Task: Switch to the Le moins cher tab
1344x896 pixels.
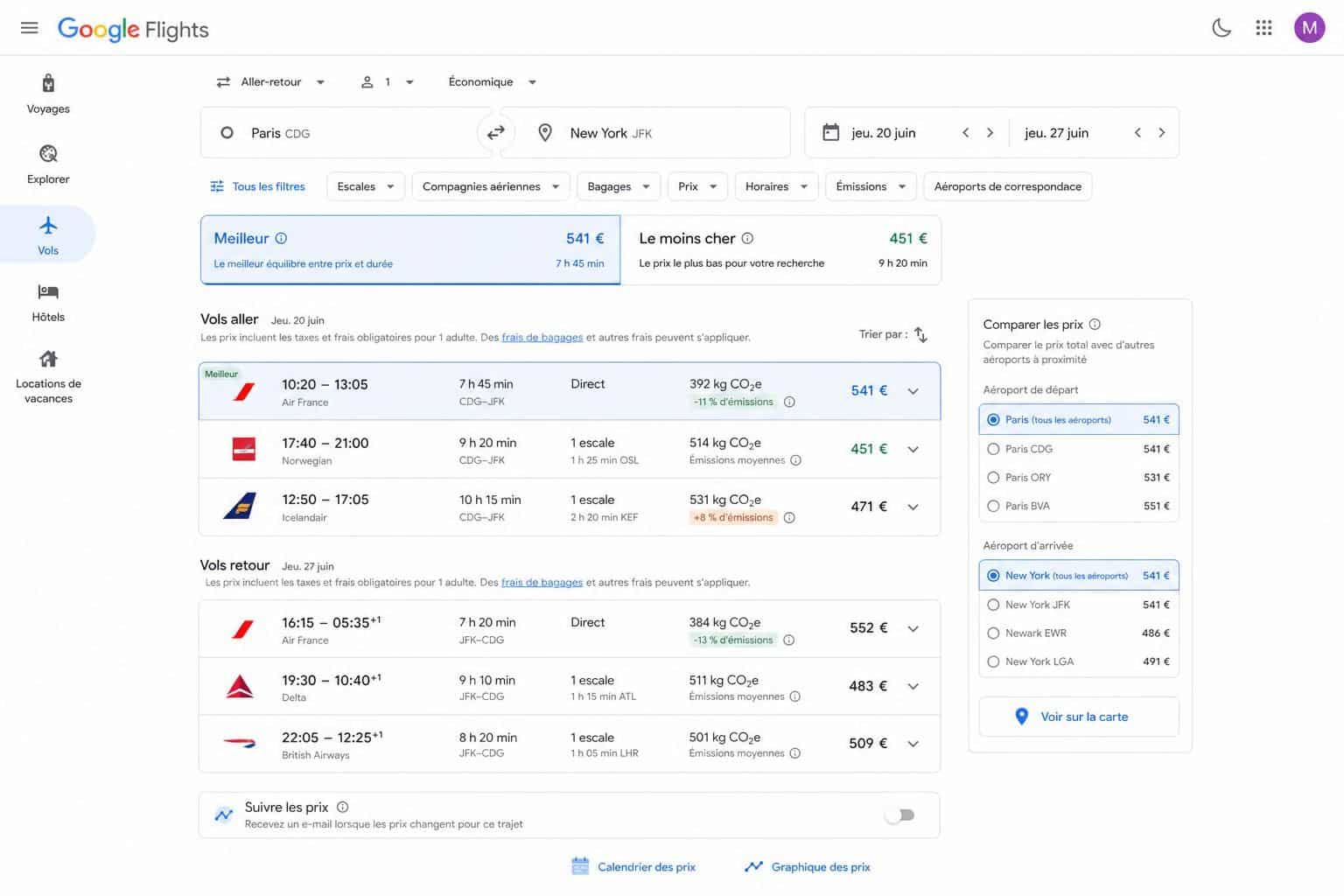Action: [x=781, y=249]
